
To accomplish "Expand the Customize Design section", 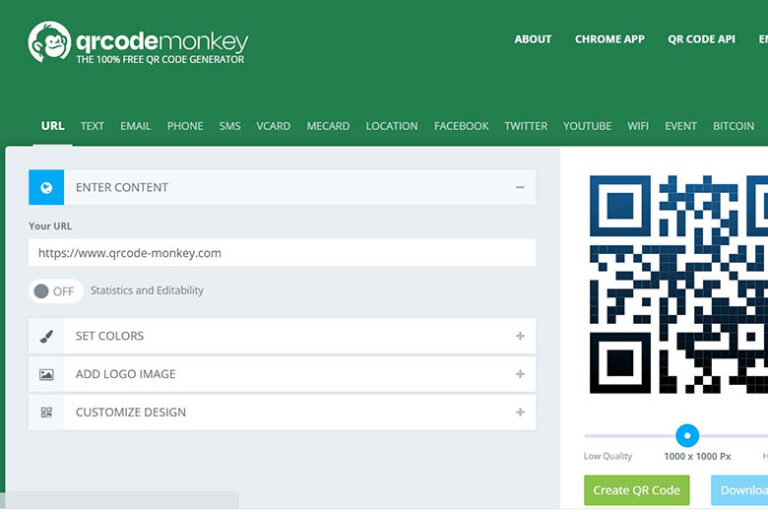I will [x=520, y=413].
